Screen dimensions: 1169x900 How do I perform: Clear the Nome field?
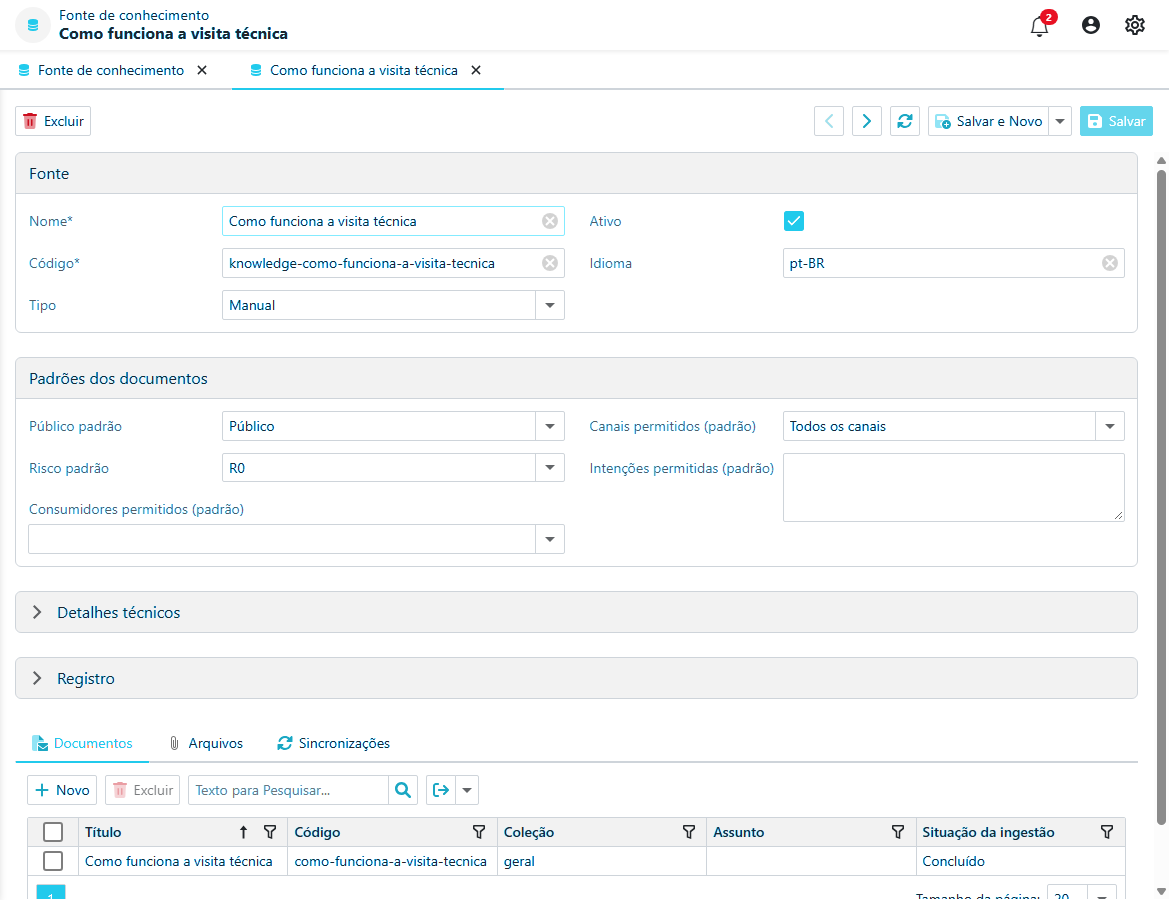click(549, 221)
